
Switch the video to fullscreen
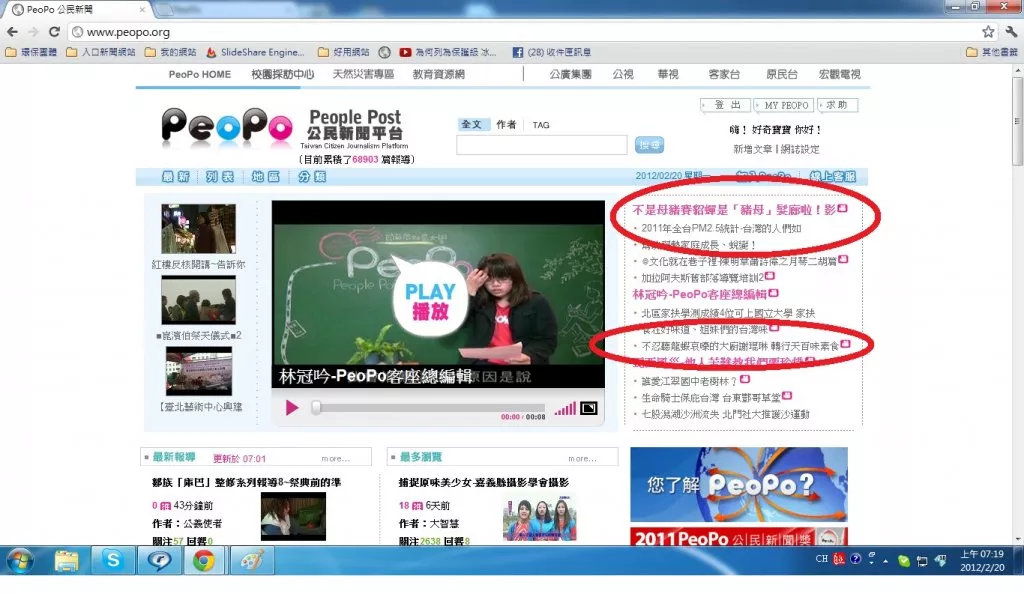[x=588, y=408]
